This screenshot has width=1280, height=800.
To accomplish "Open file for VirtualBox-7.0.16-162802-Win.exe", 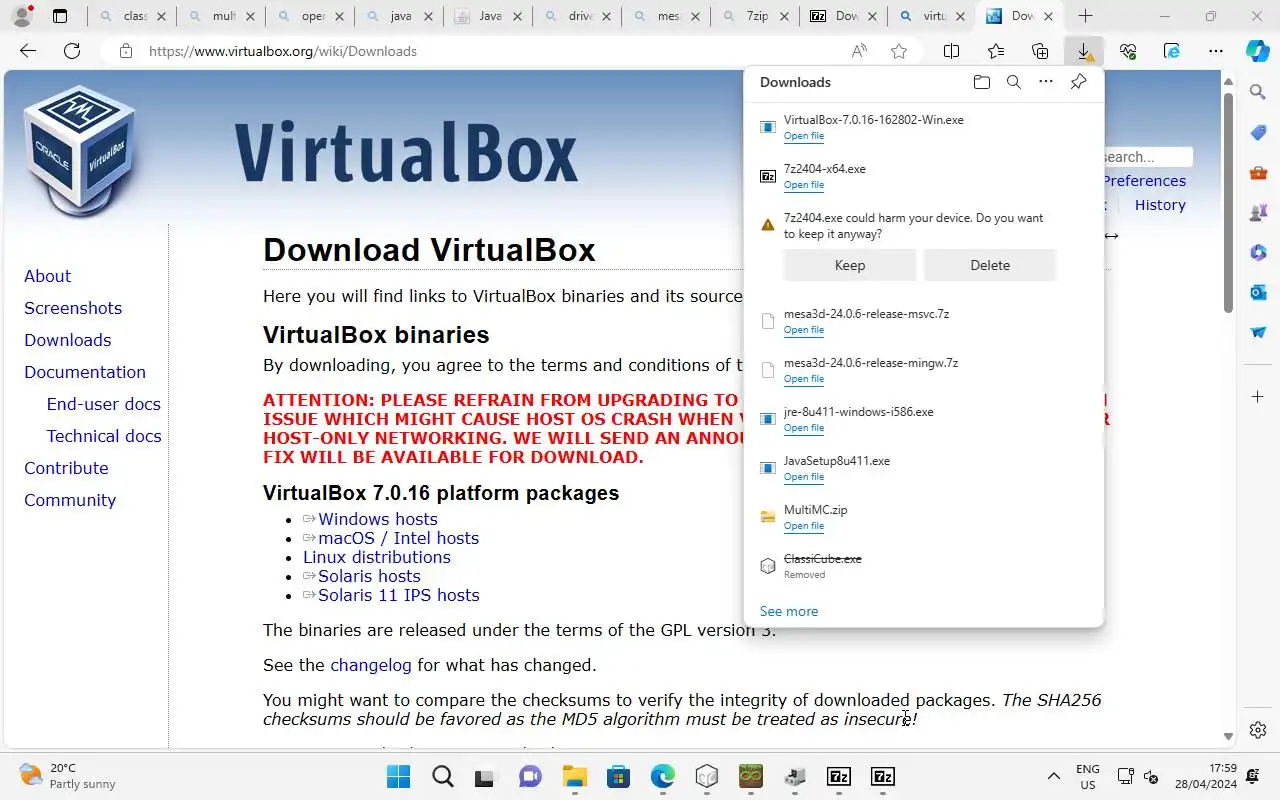I will tap(804, 136).
